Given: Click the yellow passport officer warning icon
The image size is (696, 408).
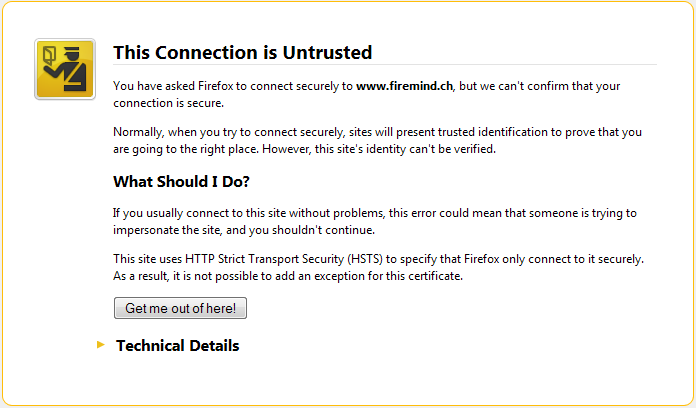Looking at the screenshot, I should click(65, 69).
